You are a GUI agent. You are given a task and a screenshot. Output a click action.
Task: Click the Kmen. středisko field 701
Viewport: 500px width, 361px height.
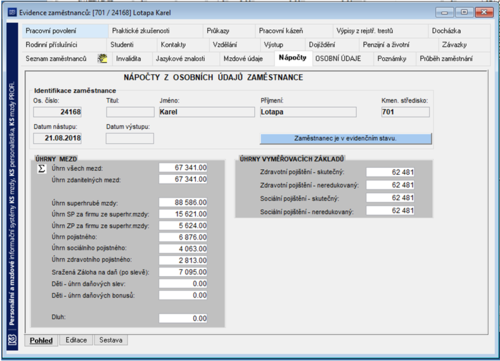[405, 112]
